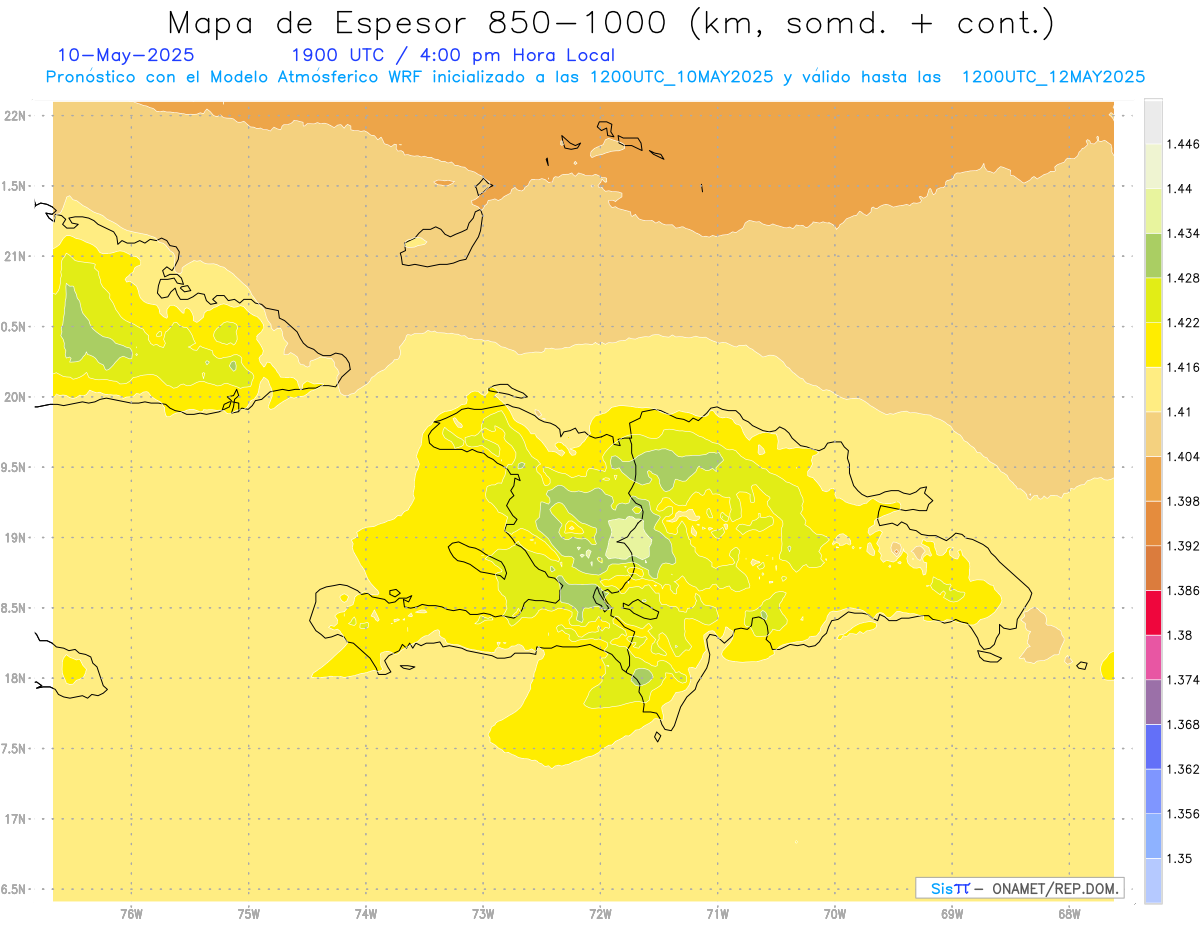Click the legend value '1.35'
Viewport: 1200px width, 927px height.
pos(1181,858)
